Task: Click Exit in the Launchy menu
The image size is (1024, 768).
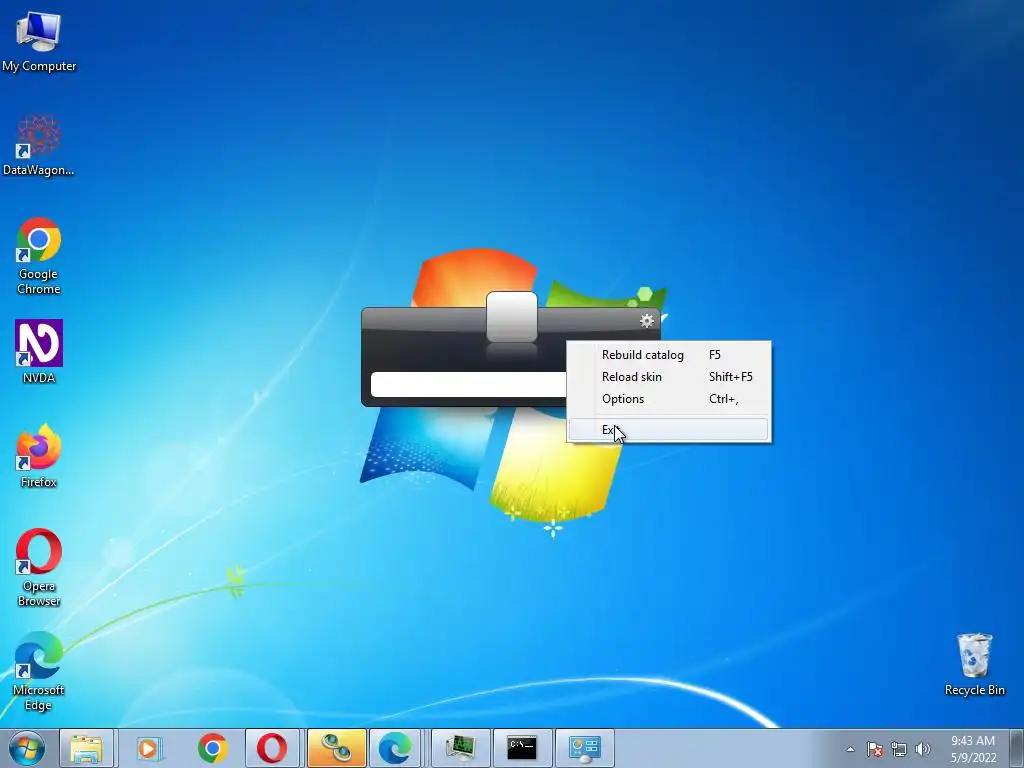Action: tap(669, 430)
